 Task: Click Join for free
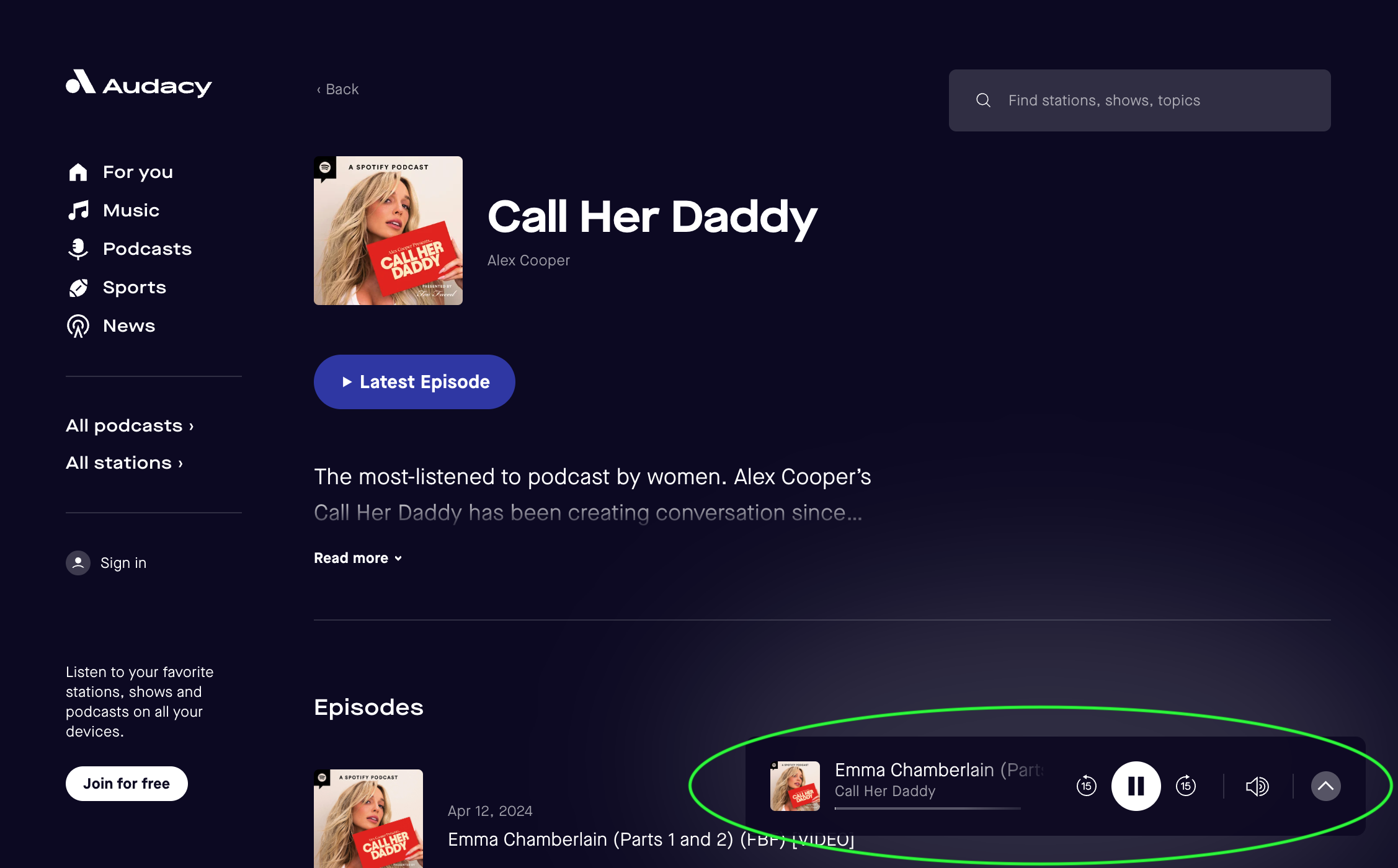tap(127, 783)
